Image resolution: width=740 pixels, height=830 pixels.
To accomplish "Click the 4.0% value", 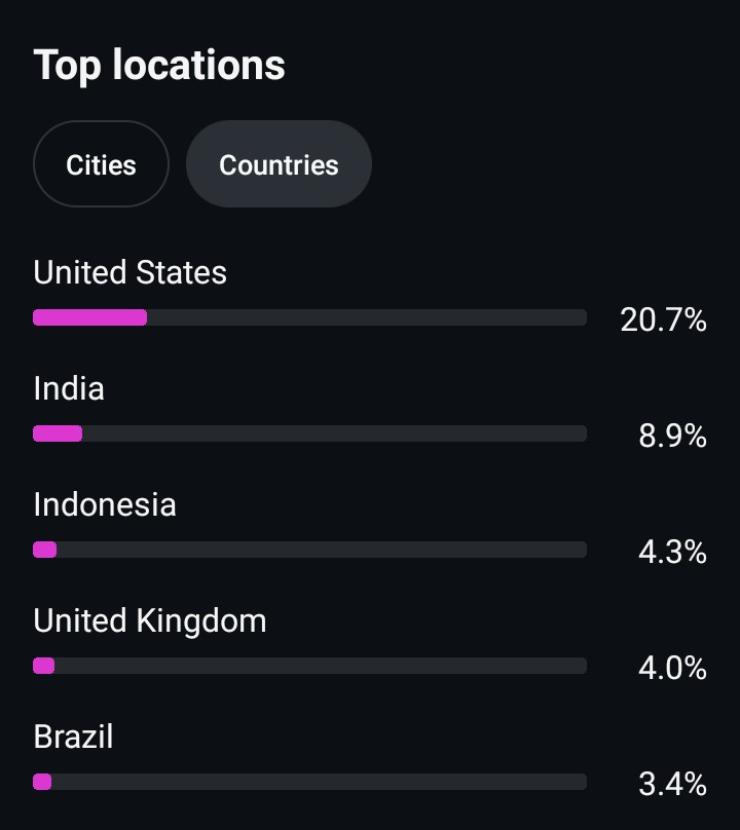I will pos(672,668).
